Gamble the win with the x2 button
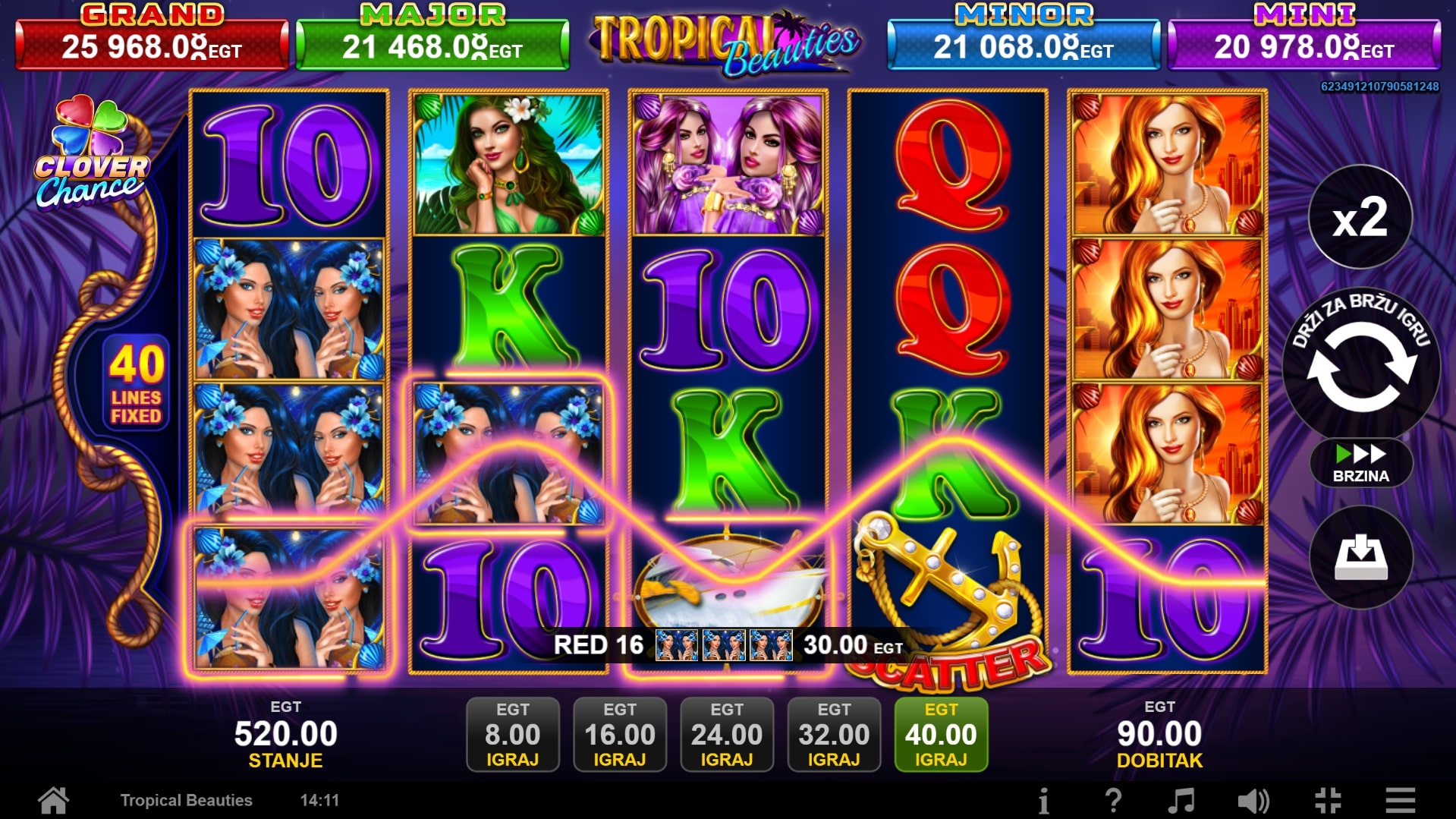The height and width of the screenshot is (819, 1456). (1360, 218)
